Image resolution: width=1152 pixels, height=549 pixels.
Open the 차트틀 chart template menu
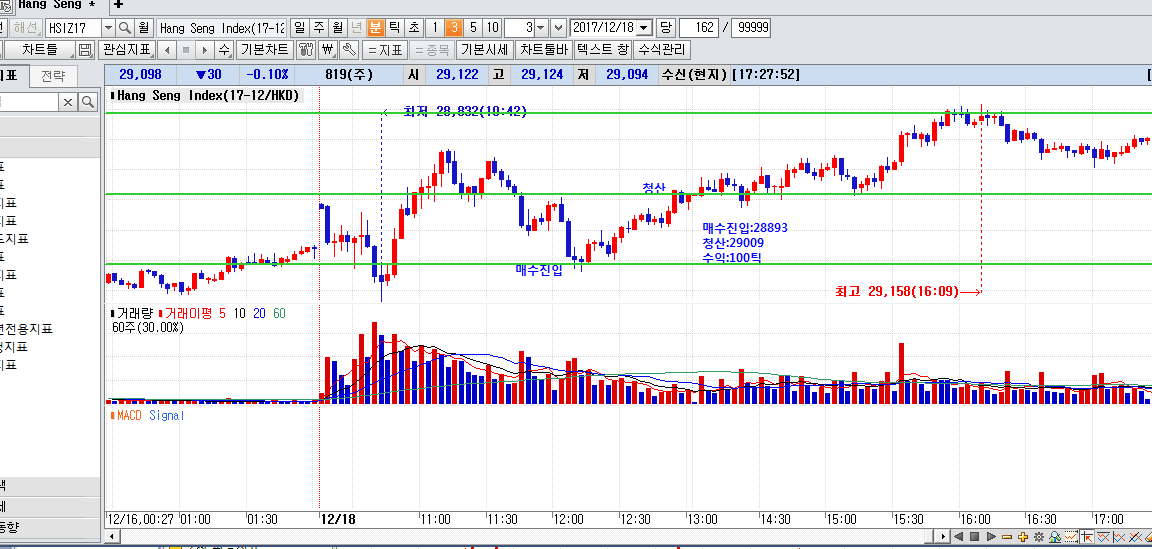[40, 50]
